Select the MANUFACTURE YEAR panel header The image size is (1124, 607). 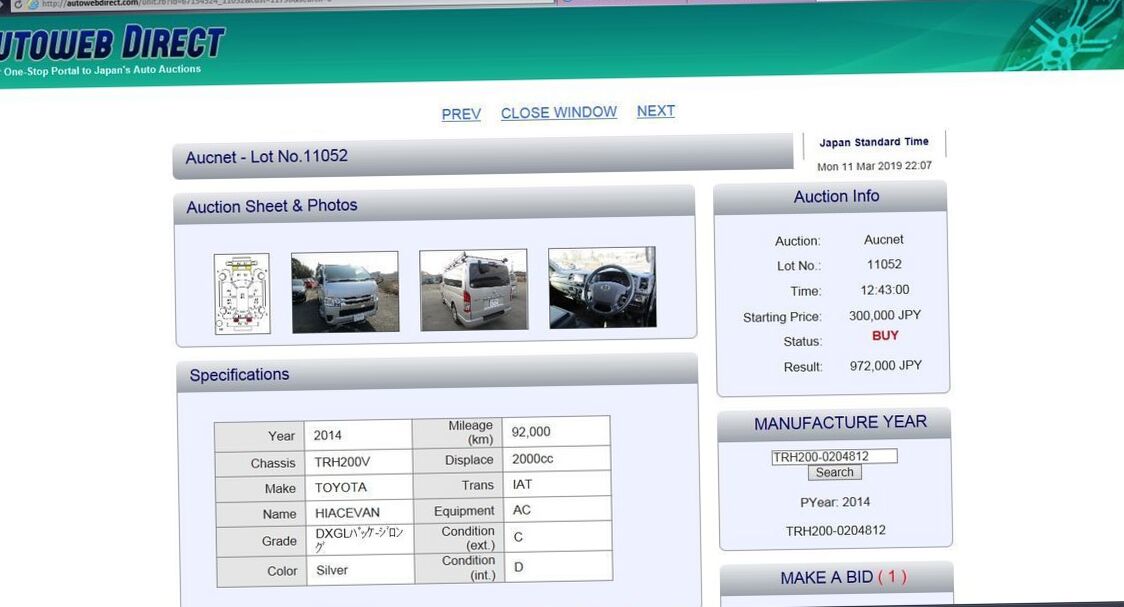point(840,423)
